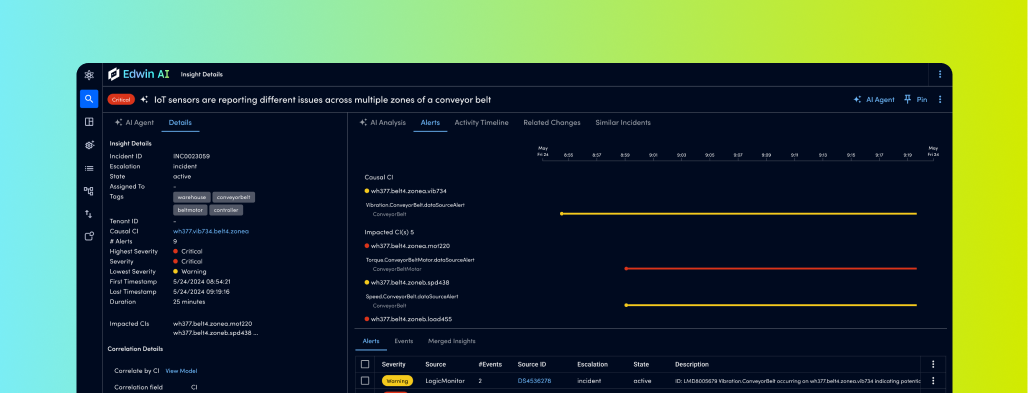Switch to the AI Analysis tab

tap(383, 123)
